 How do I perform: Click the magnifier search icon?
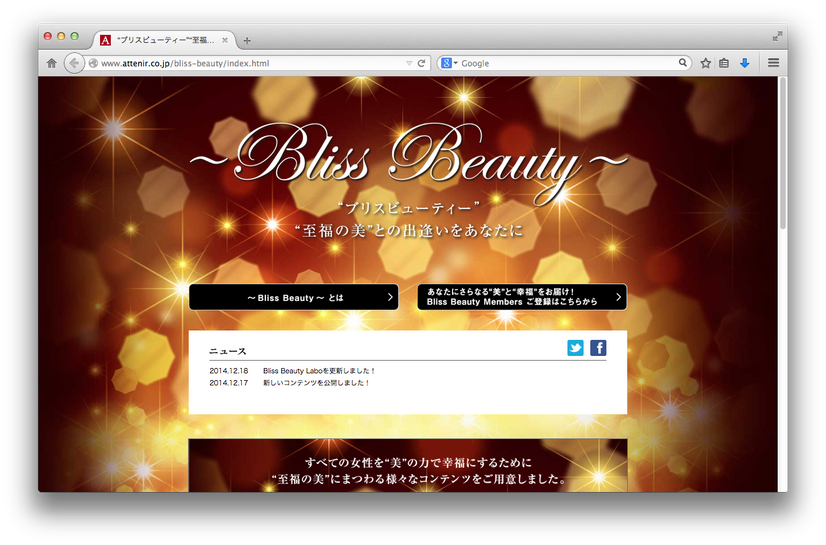(683, 63)
